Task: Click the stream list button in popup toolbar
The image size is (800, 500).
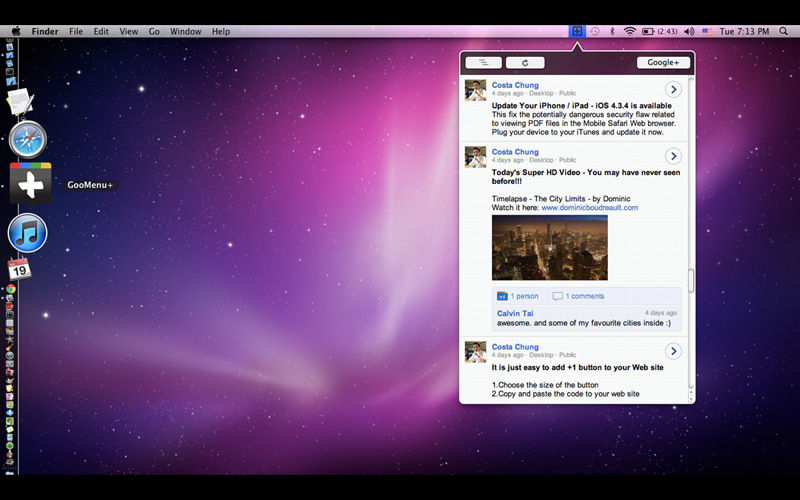Action: click(483, 62)
